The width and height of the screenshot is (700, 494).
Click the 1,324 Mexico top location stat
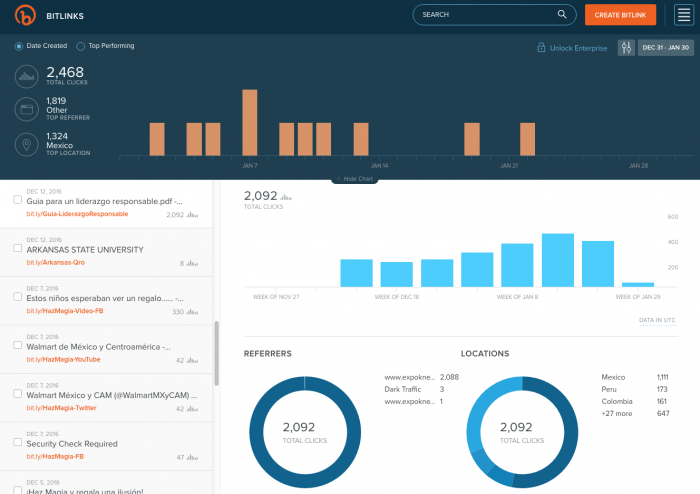tap(68, 144)
